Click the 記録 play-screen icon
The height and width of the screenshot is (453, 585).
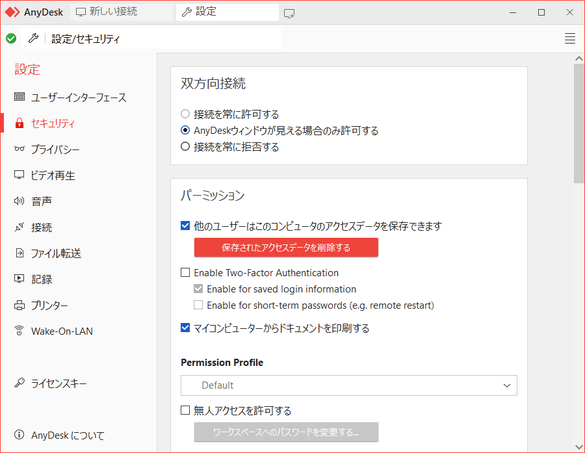pos(19,278)
